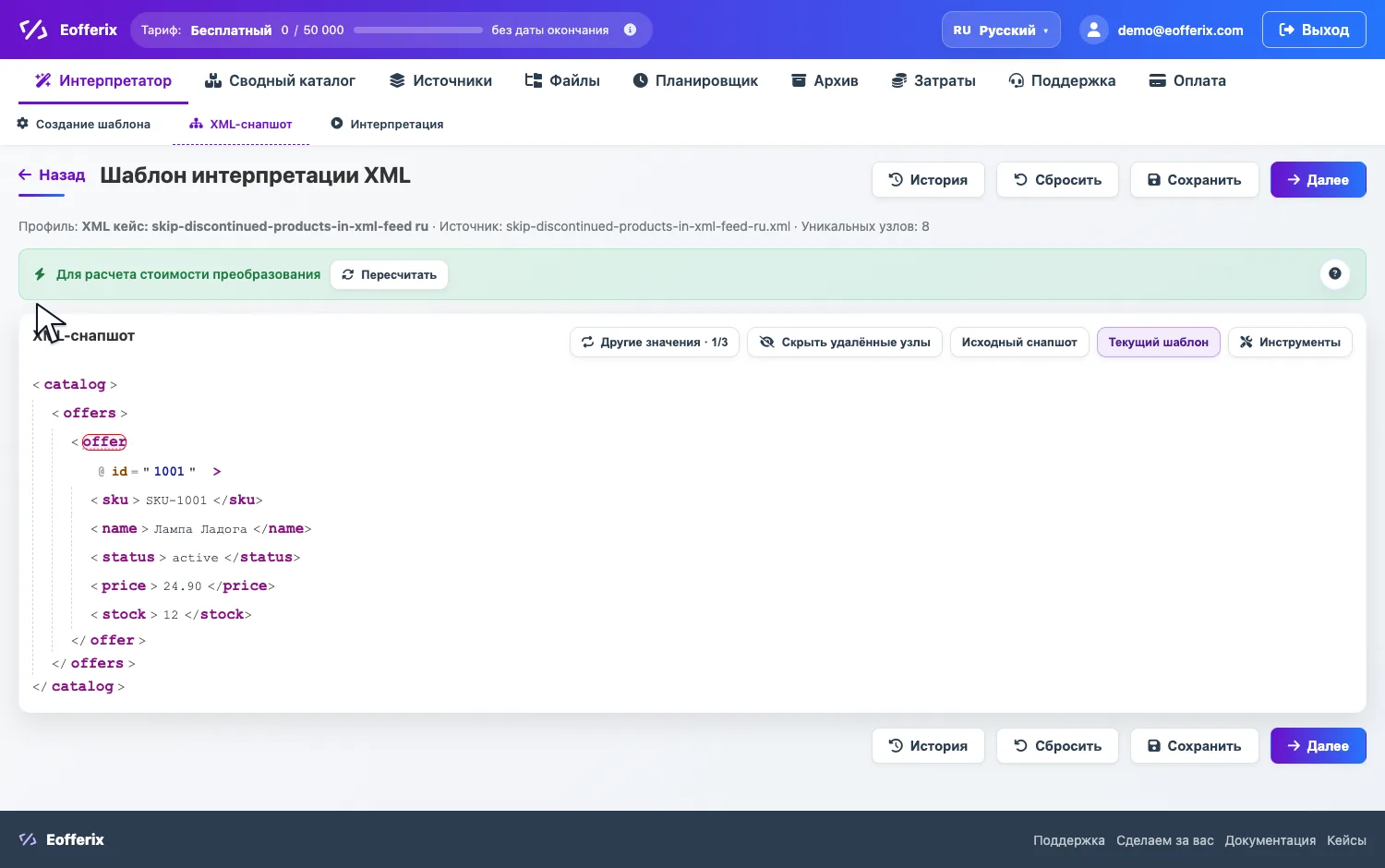Click the stock value 12
Image resolution: width=1385 pixels, height=868 pixels.
click(x=171, y=615)
